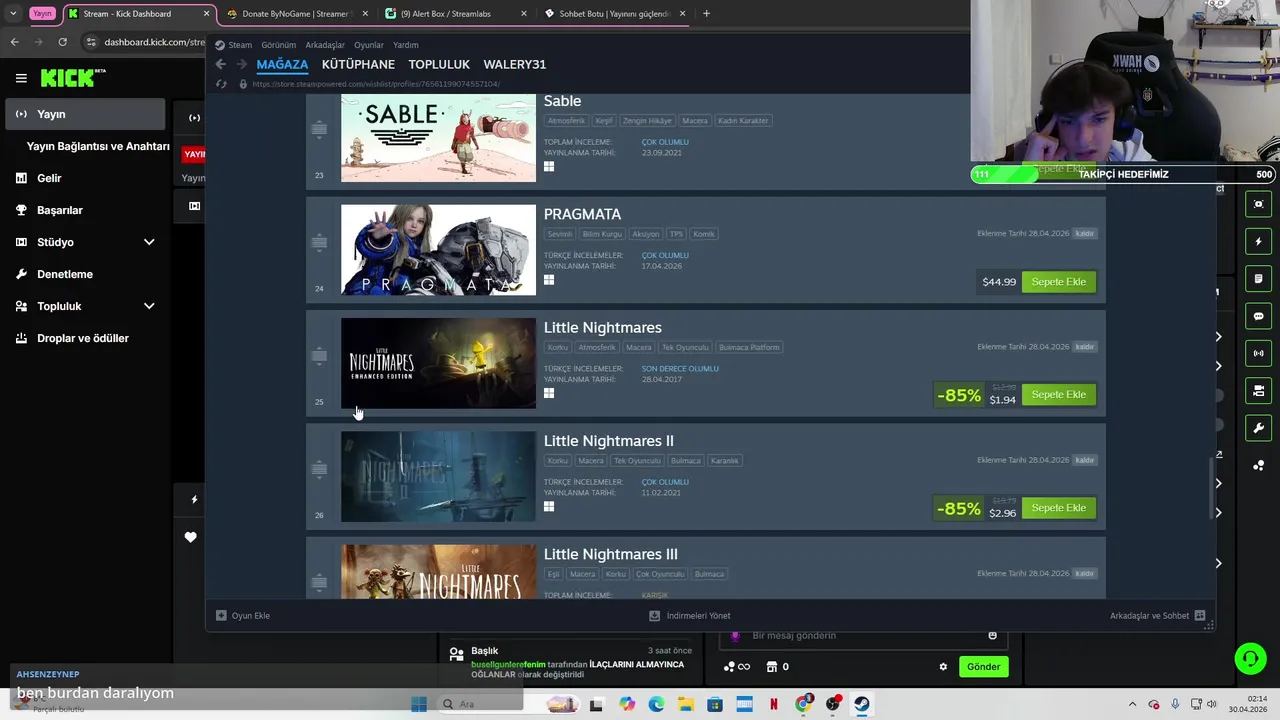Open chat settings gear icon
The image size is (1280, 720).
tap(943, 667)
